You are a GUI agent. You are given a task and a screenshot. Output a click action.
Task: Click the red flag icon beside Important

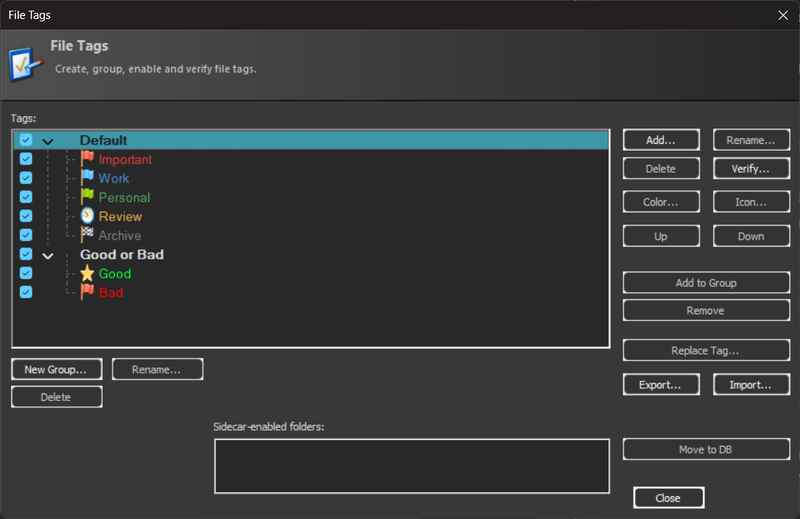click(87, 159)
